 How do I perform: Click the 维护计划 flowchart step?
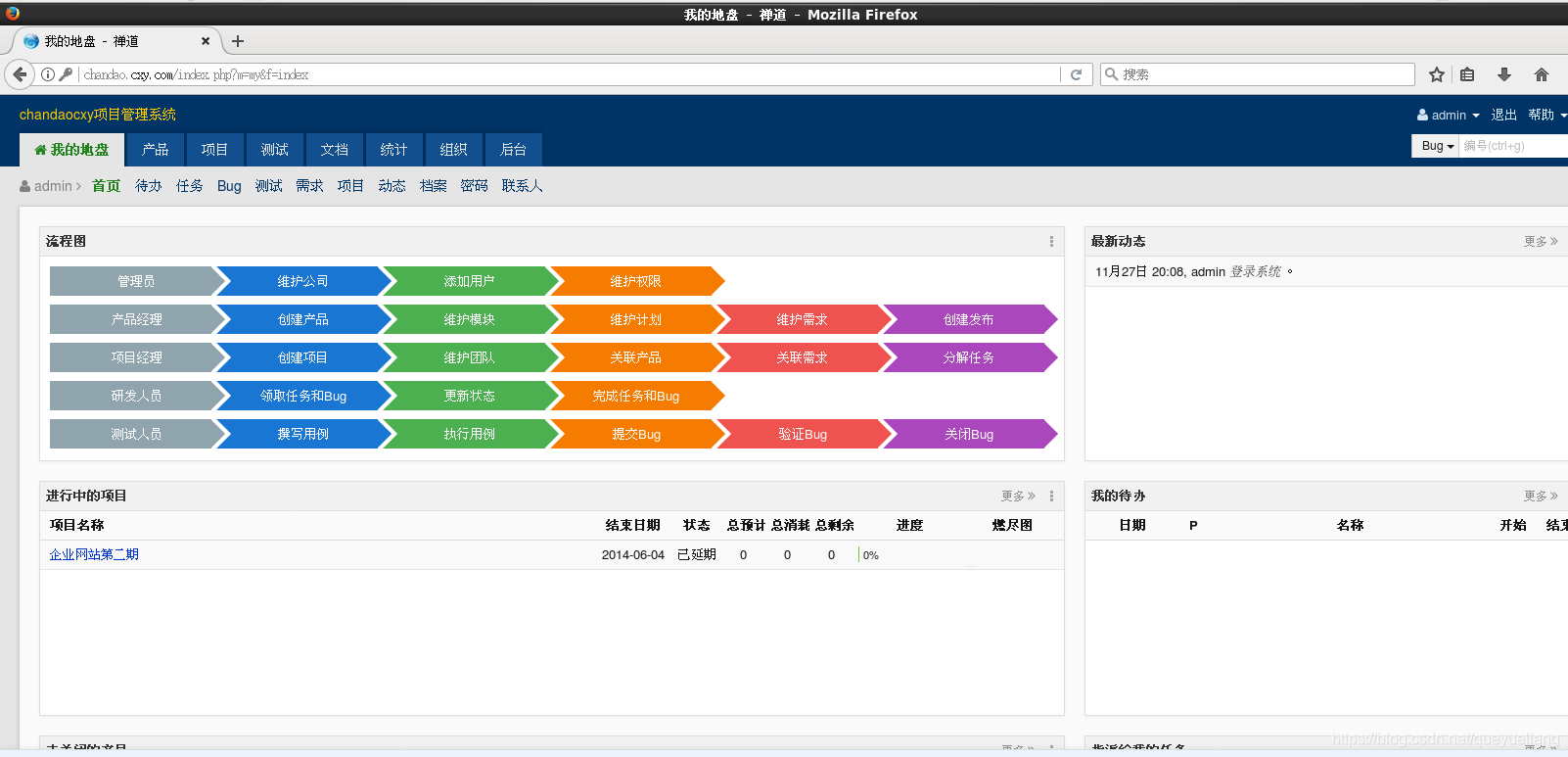point(636,319)
